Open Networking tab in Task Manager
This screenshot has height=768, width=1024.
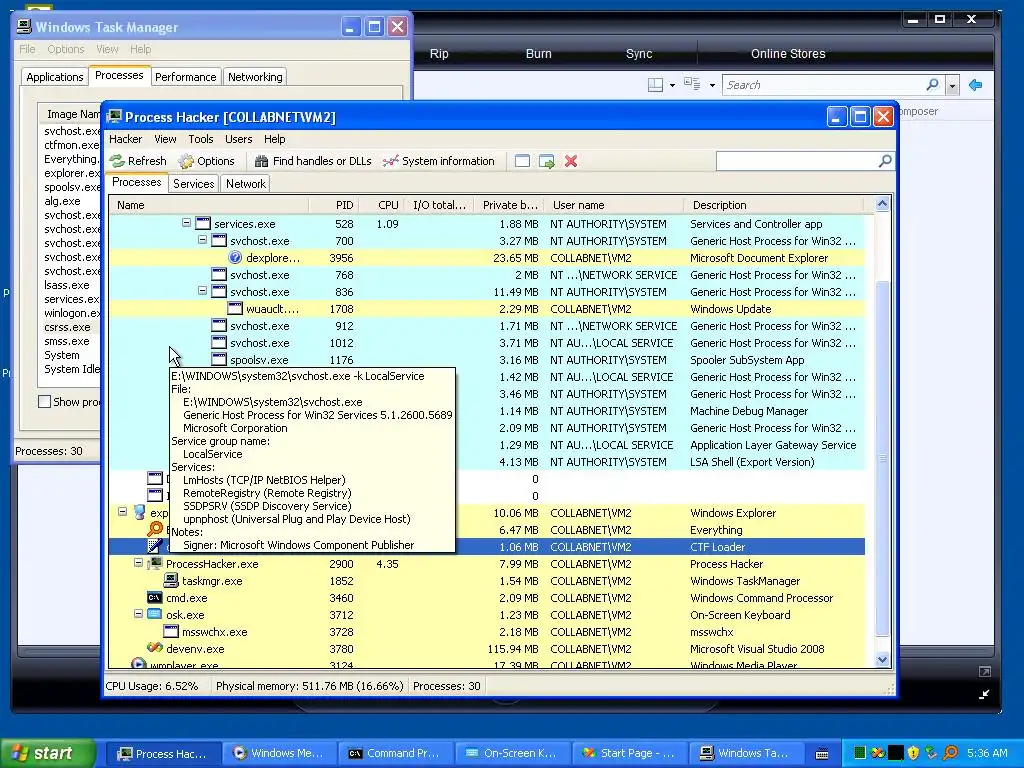[x=255, y=77]
